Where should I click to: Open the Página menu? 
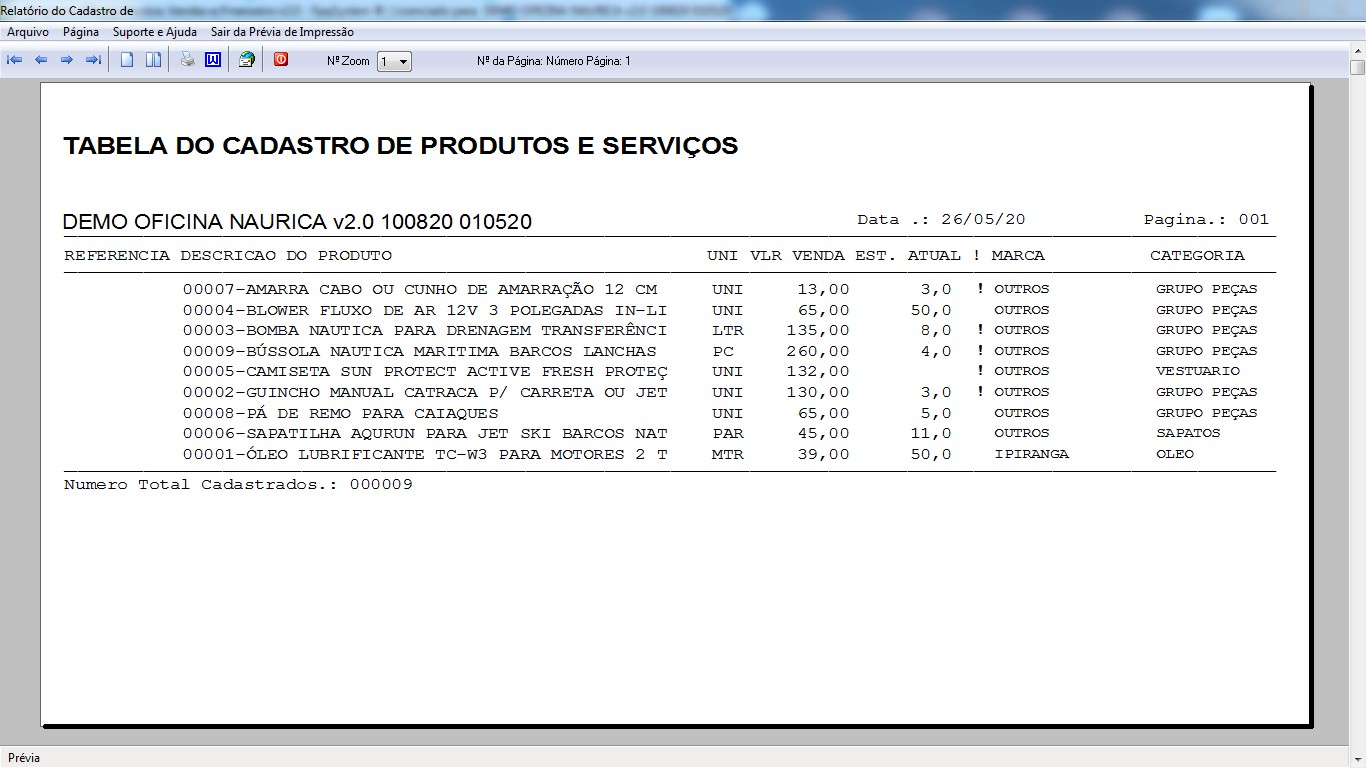[x=81, y=32]
